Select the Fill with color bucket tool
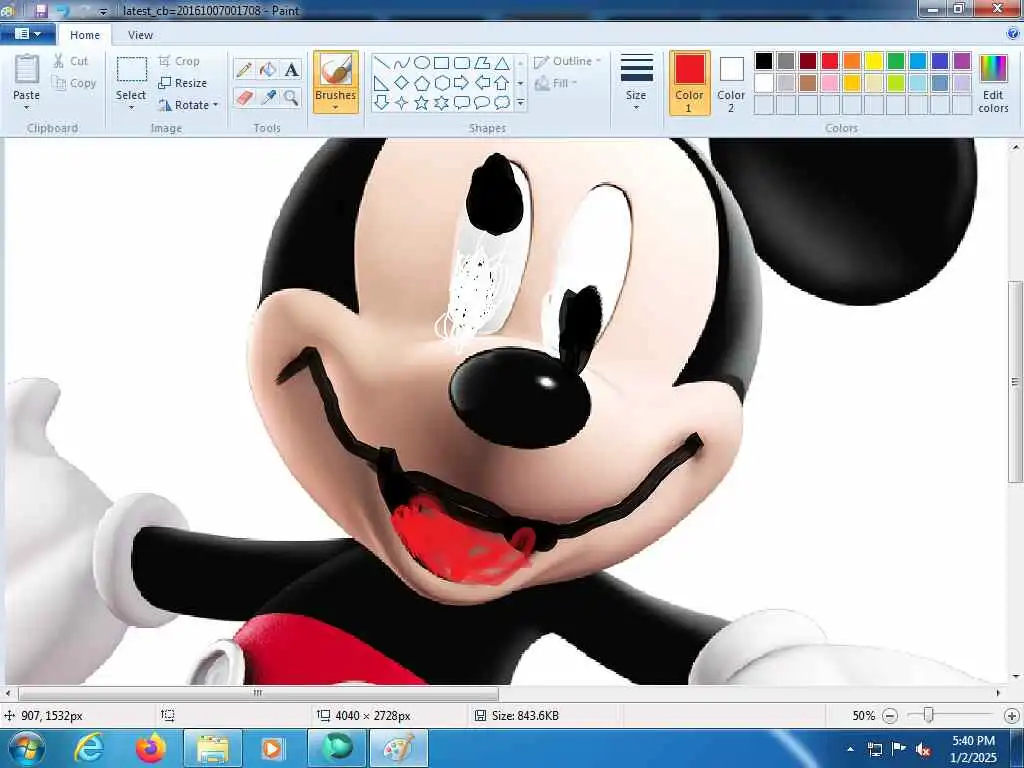 coord(268,69)
